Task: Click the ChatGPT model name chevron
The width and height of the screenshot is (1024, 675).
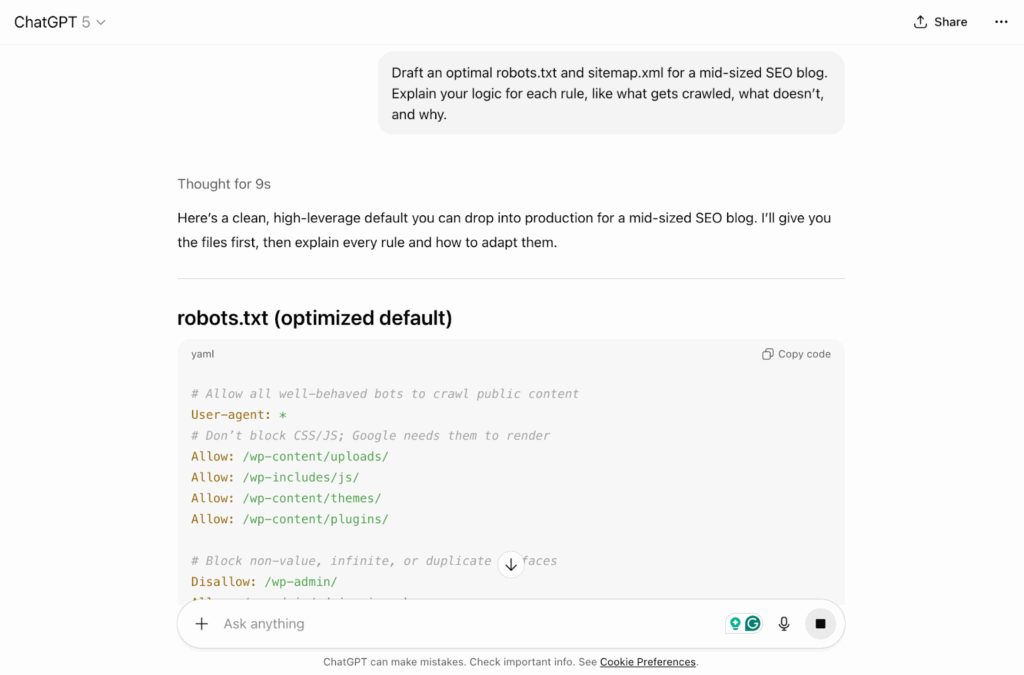Action: [x=101, y=22]
